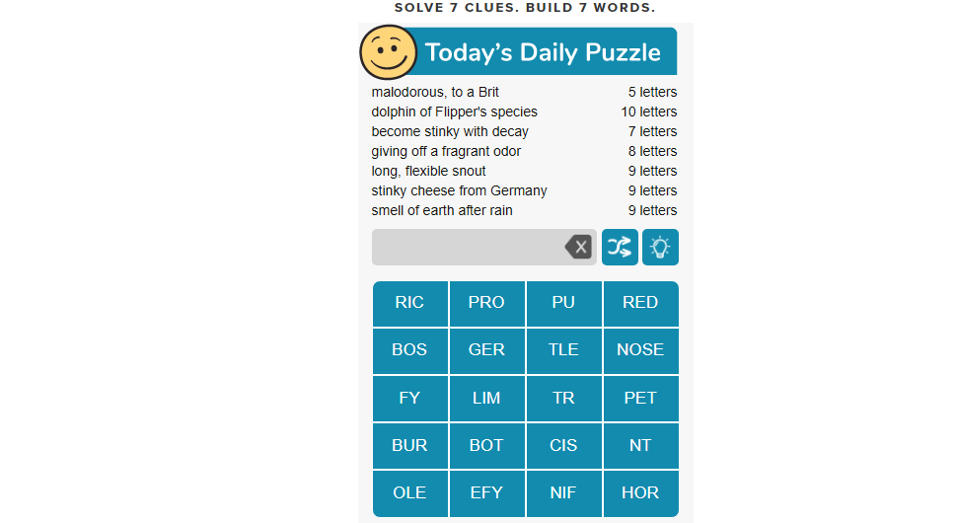Select the PRO letter tile
Viewport: 958px width, 523px height.
point(486,304)
